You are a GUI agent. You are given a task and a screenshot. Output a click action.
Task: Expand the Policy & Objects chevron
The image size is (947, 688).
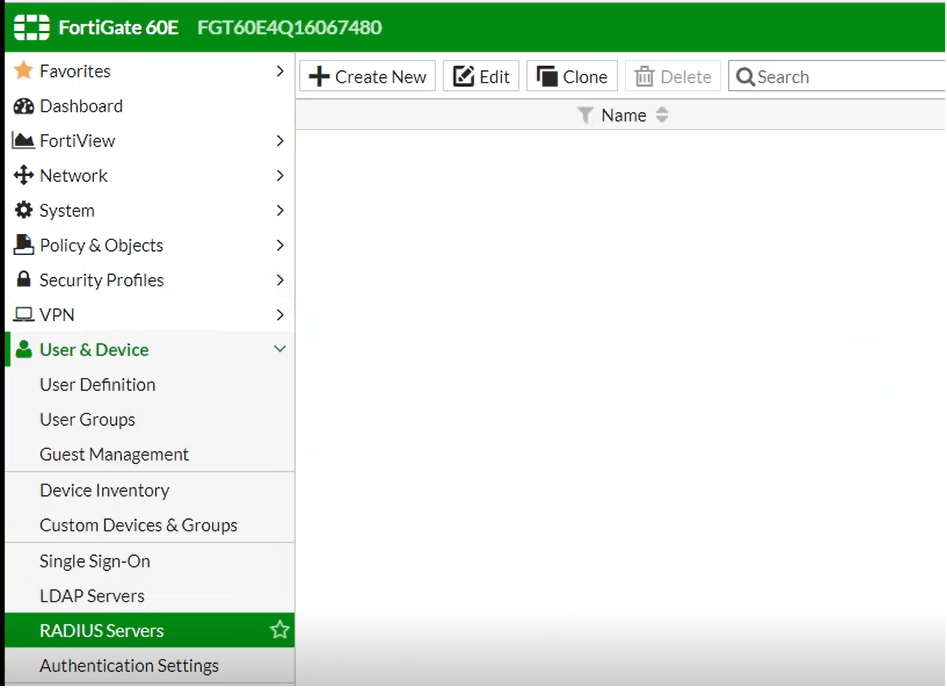[280, 246]
